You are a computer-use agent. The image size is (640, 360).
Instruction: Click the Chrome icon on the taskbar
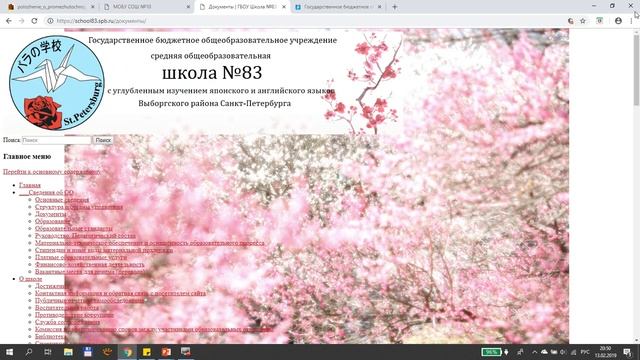point(127,352)
